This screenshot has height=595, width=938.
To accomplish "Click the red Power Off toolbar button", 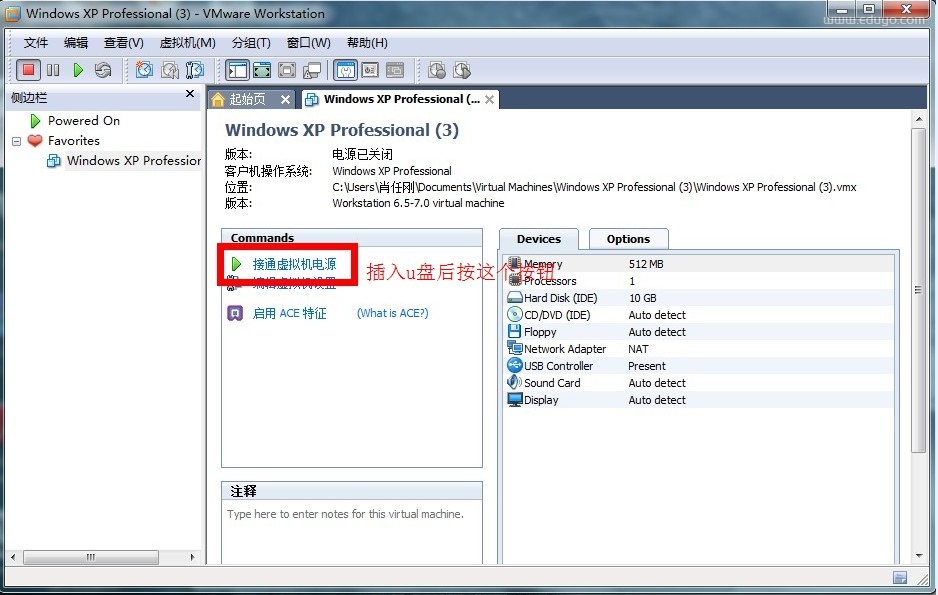I will point(28,70).
